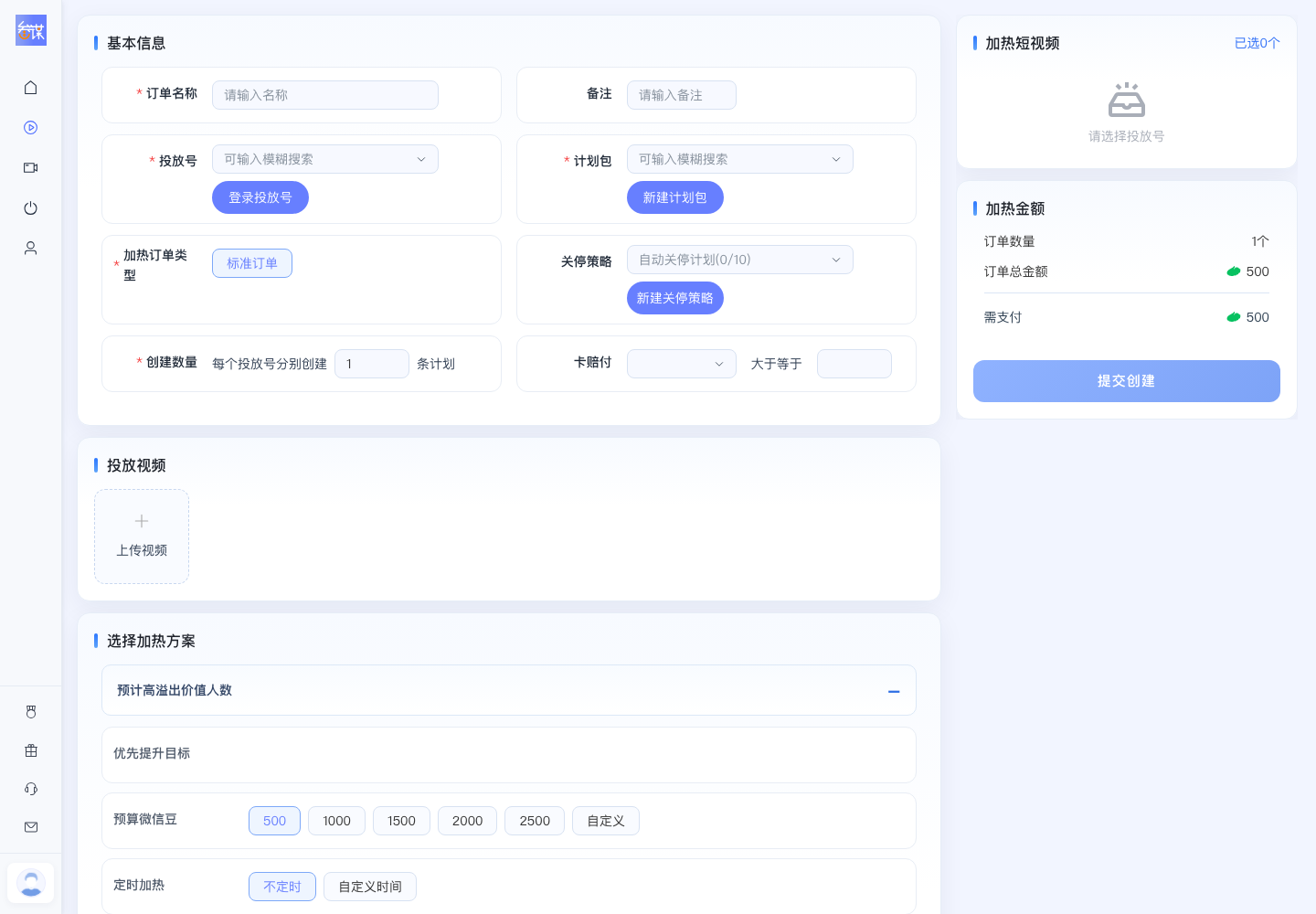1316x914 pixels.
Task: Focus the 订单名称 input field
Action: click(x=325, y=95)
